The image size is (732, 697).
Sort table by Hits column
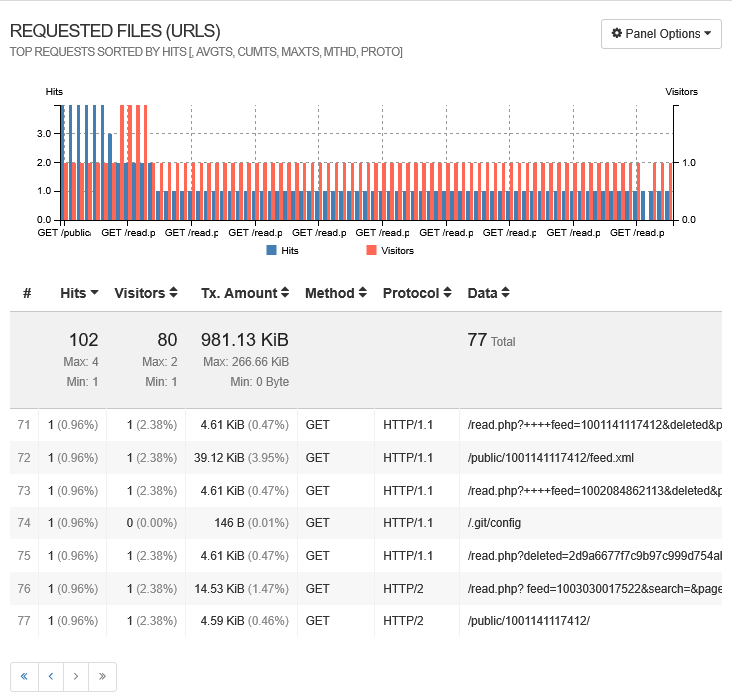79,293
